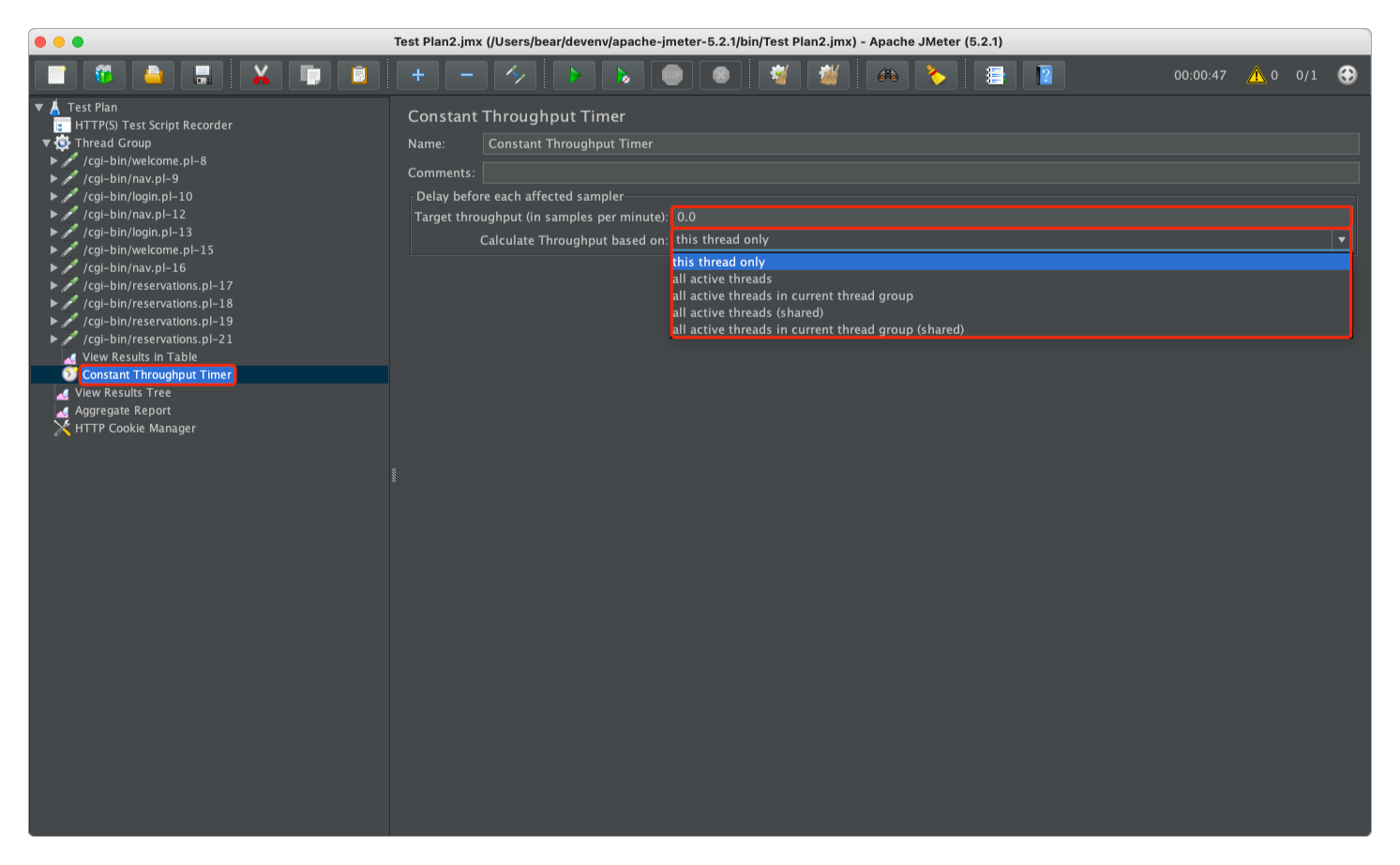Choose 'all active threads in current thread group'
Viewport: 1400px width, 865px height.
pos(1011,296)
